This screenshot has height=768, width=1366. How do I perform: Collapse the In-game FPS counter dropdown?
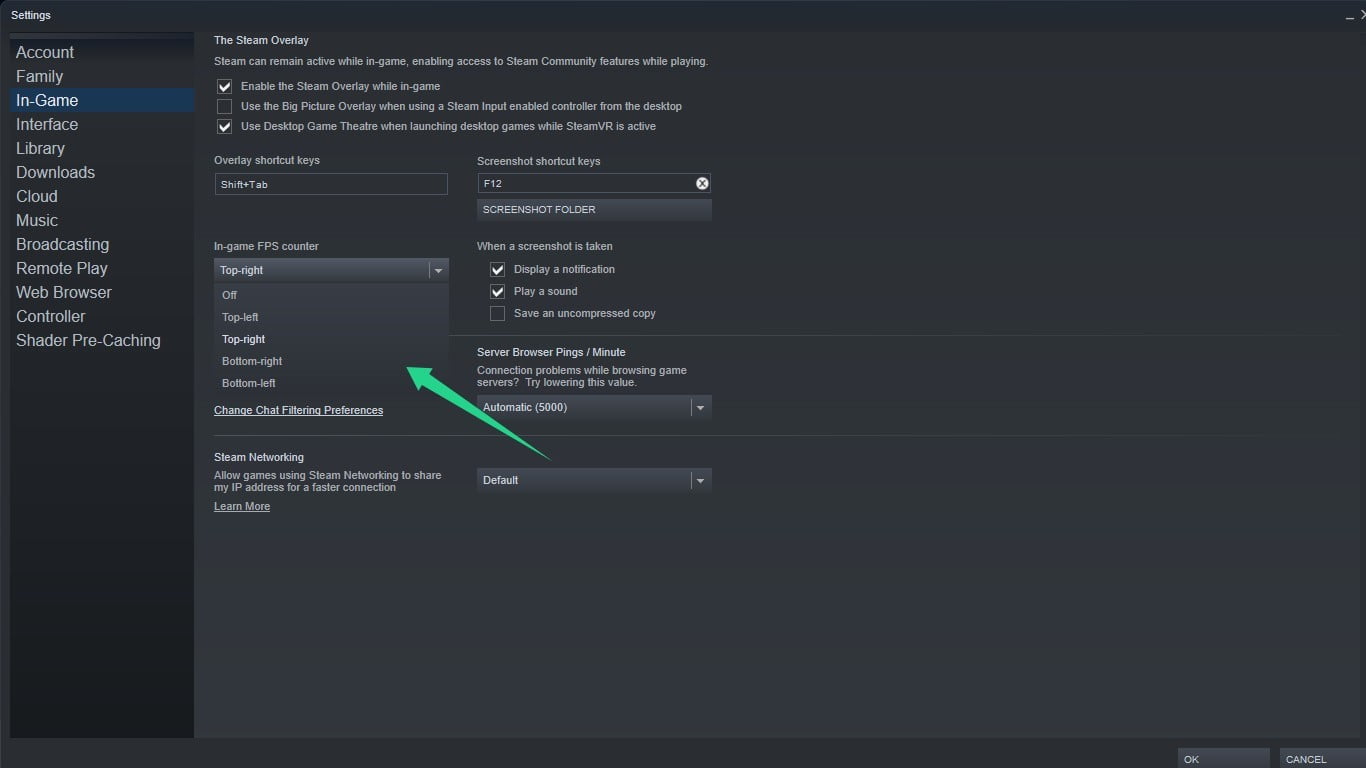click(x=437, y=270)
